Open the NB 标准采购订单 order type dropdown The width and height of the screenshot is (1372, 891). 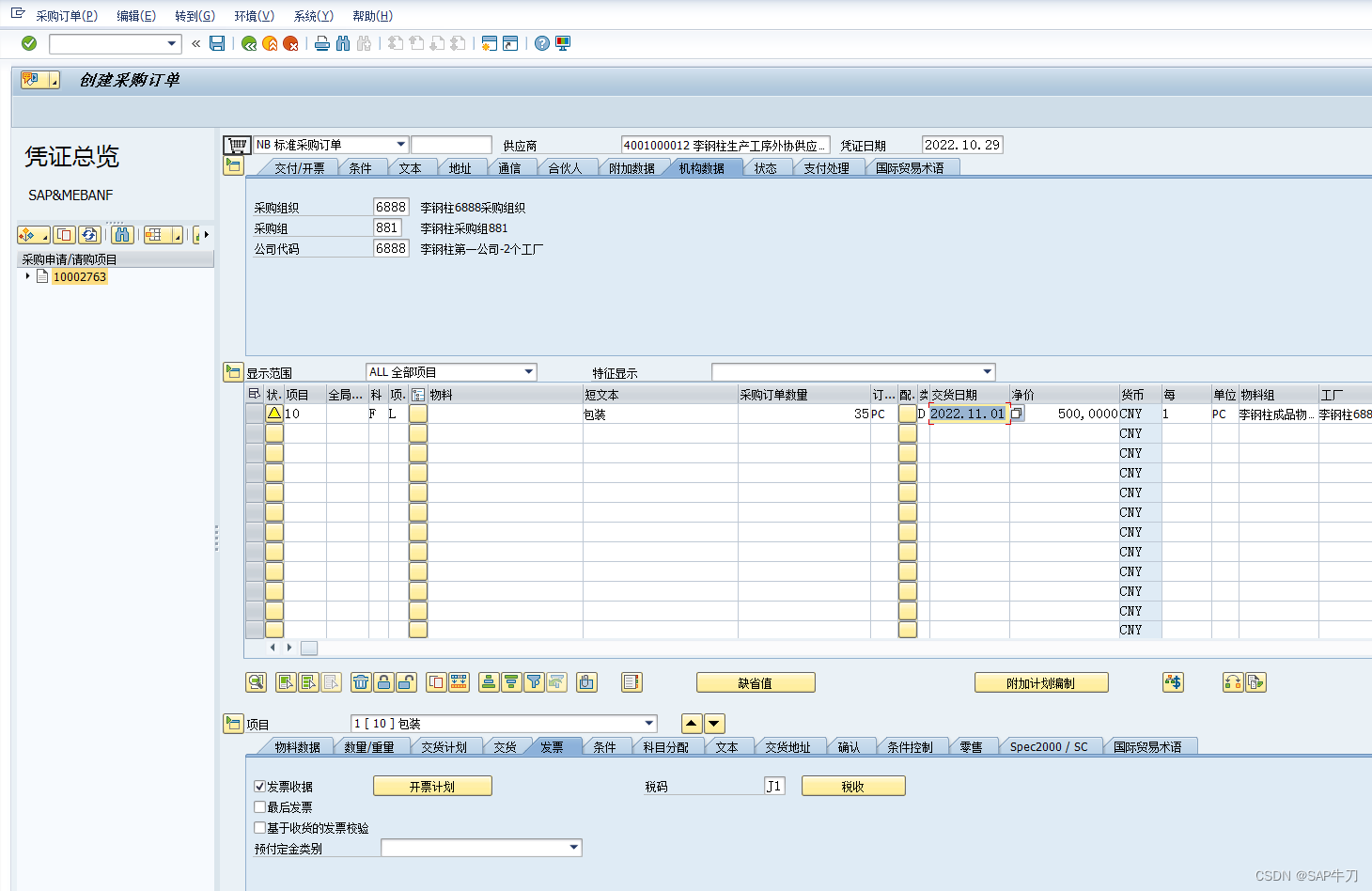coord(401,145)
